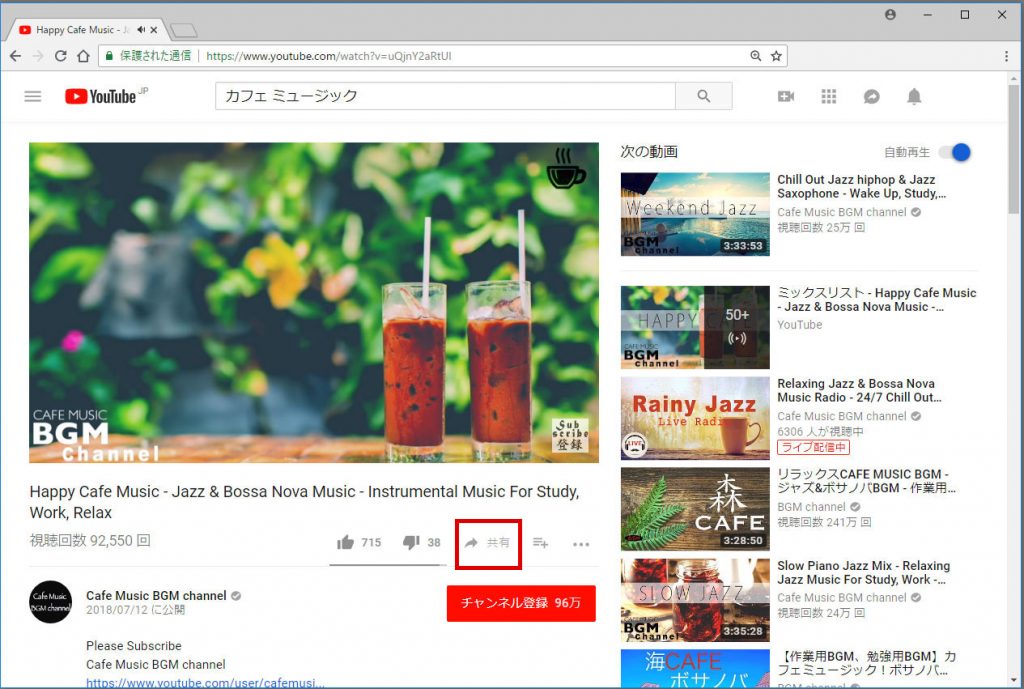Viewport: 1024px width, 689px height.
Task: Open the upload video camera icon
Action: (786, 97)
